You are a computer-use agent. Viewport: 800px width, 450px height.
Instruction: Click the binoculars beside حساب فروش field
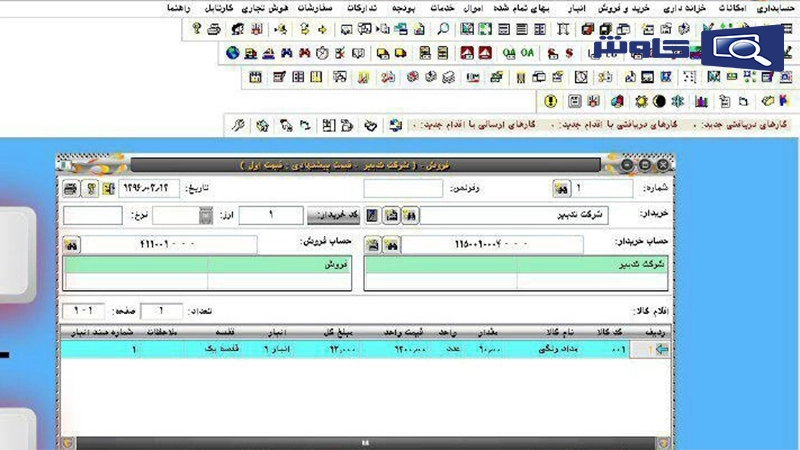pos(71,245)
